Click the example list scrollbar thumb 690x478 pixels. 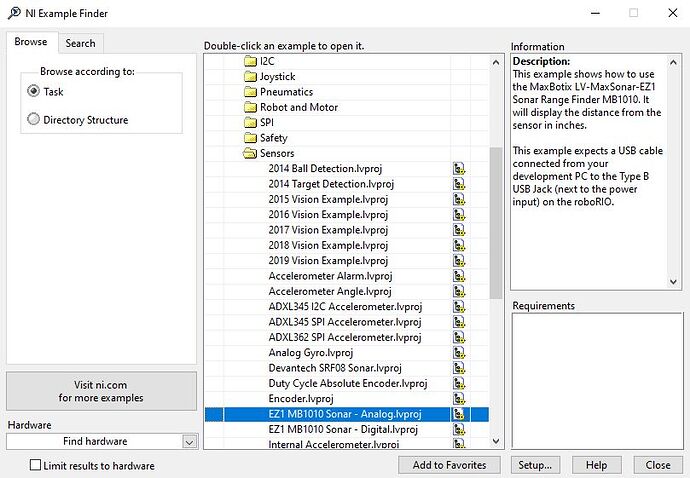pyautogui.click(x=496, y=223)
